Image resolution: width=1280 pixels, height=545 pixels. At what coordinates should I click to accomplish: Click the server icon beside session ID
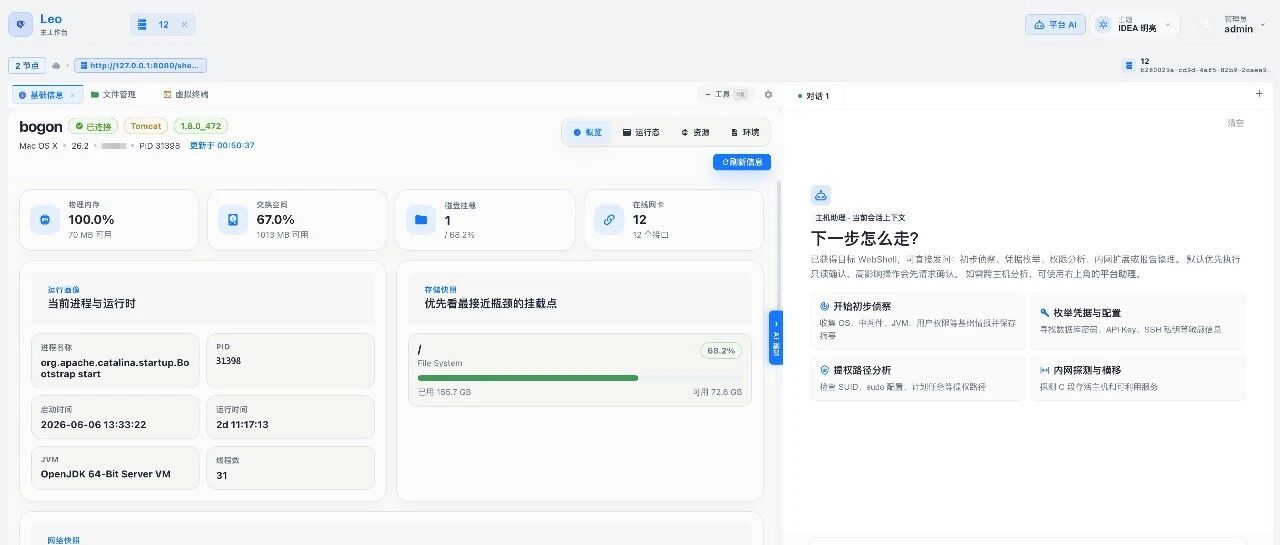pos(1129,66)
